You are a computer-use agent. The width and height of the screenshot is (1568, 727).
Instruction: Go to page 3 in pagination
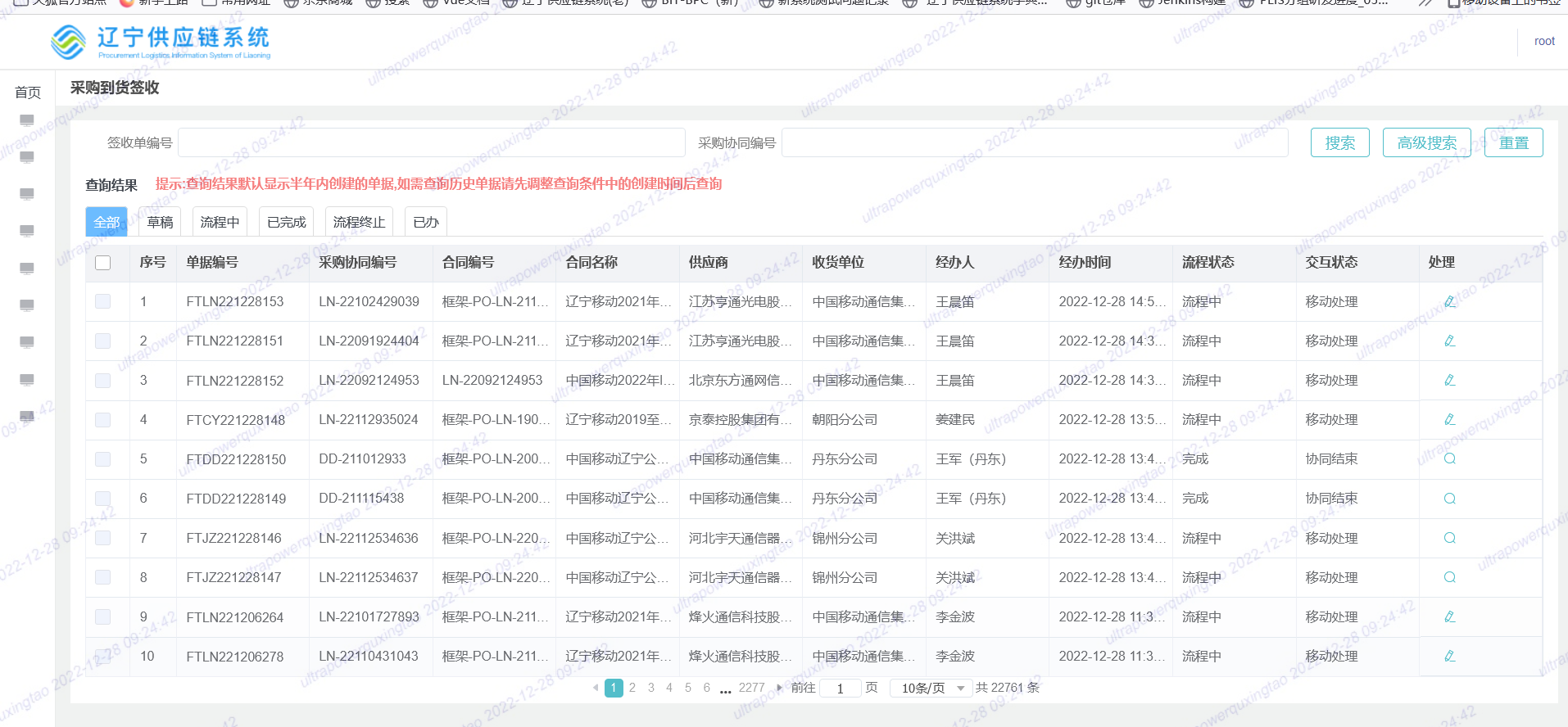pos(651,688)
